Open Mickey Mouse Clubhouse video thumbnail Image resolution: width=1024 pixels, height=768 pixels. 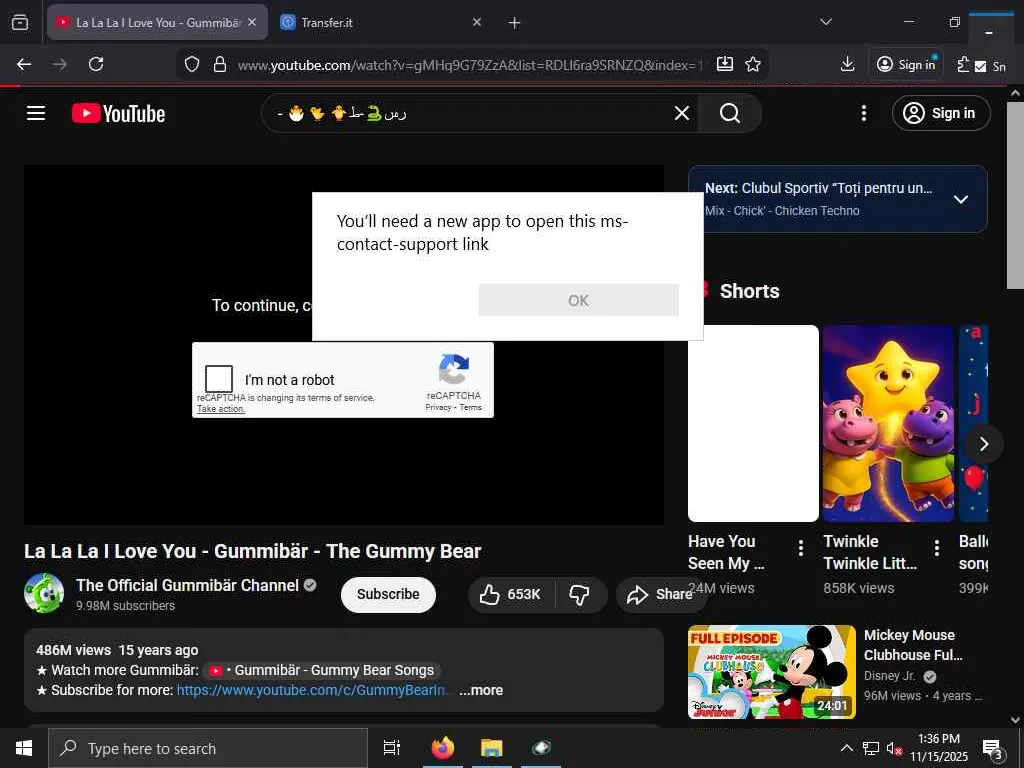[x=771, y=672]
